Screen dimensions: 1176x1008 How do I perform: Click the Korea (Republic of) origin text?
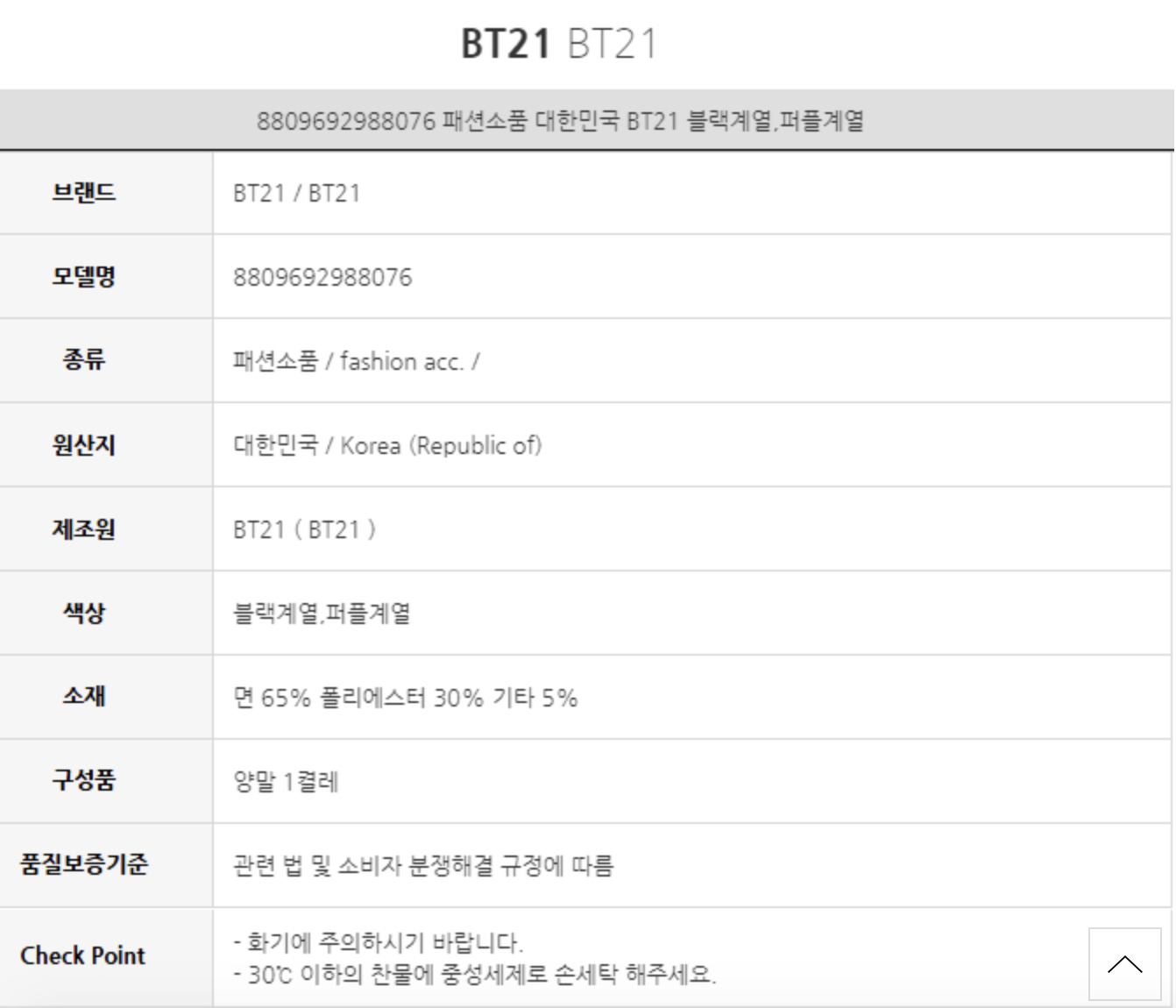click(441, 445)
